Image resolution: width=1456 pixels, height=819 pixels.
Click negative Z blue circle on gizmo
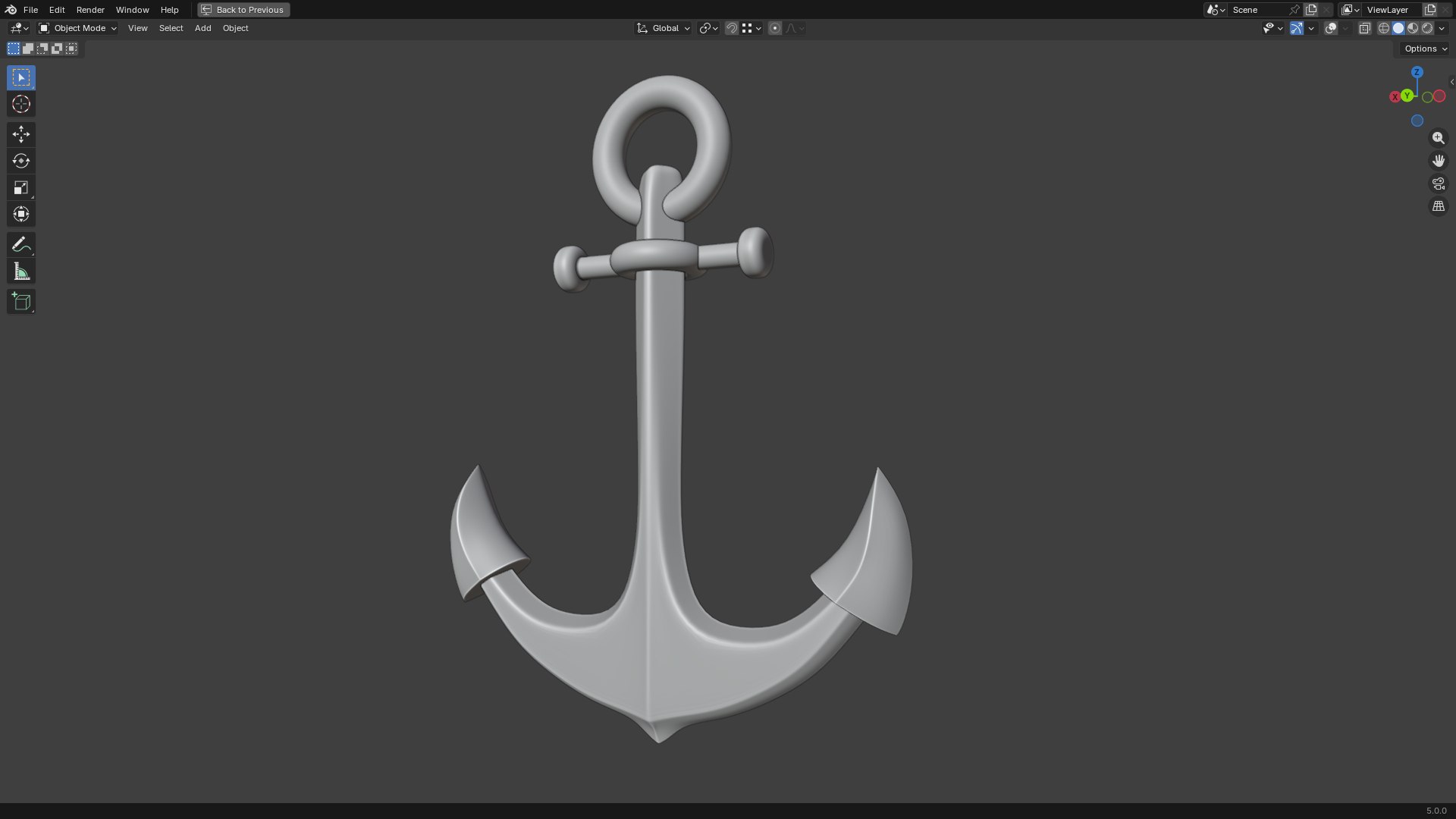pyautogui.click(x=1417, y=121)
